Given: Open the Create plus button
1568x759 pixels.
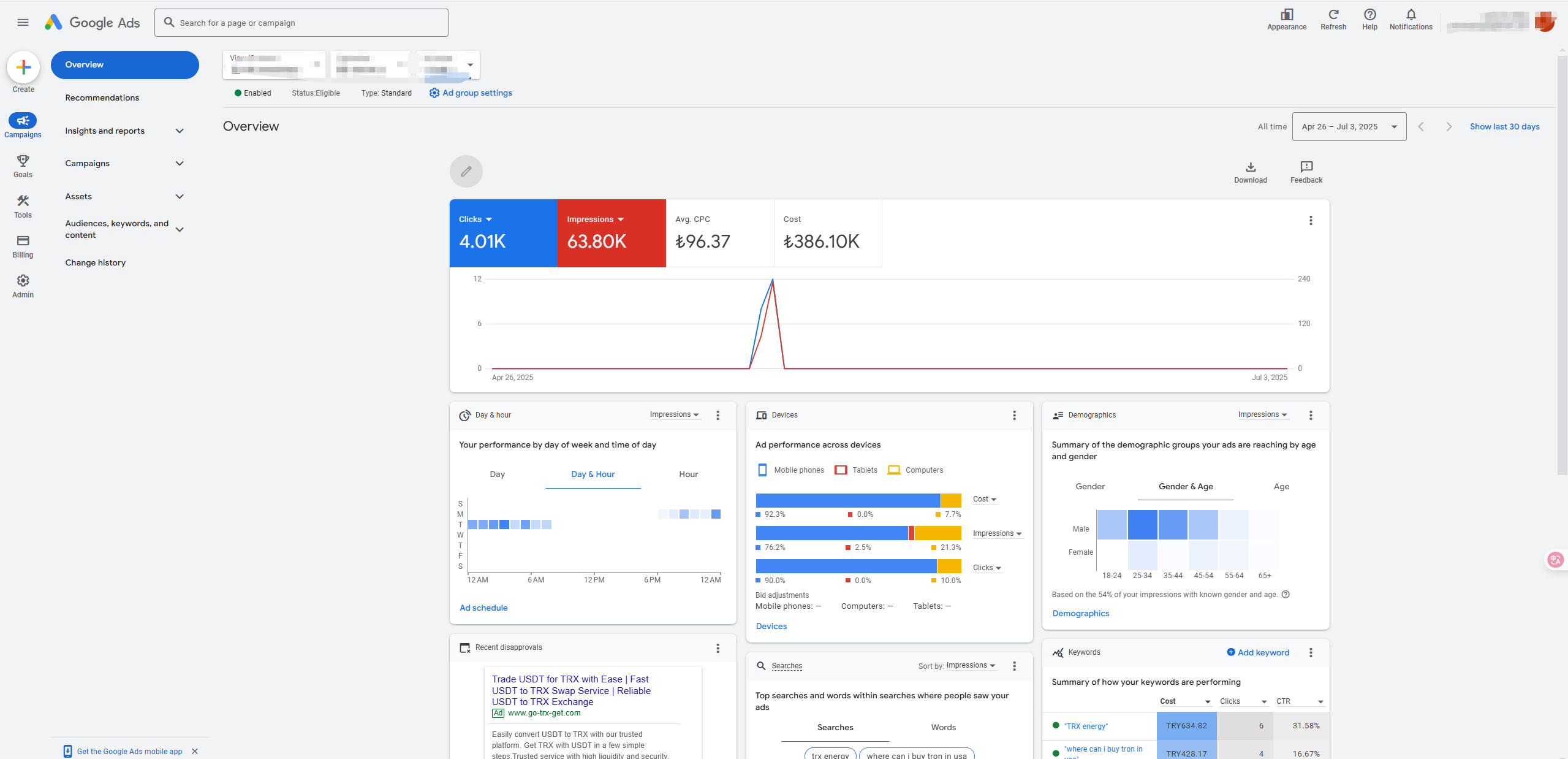Looking at the screenshot, I should 23,67.
